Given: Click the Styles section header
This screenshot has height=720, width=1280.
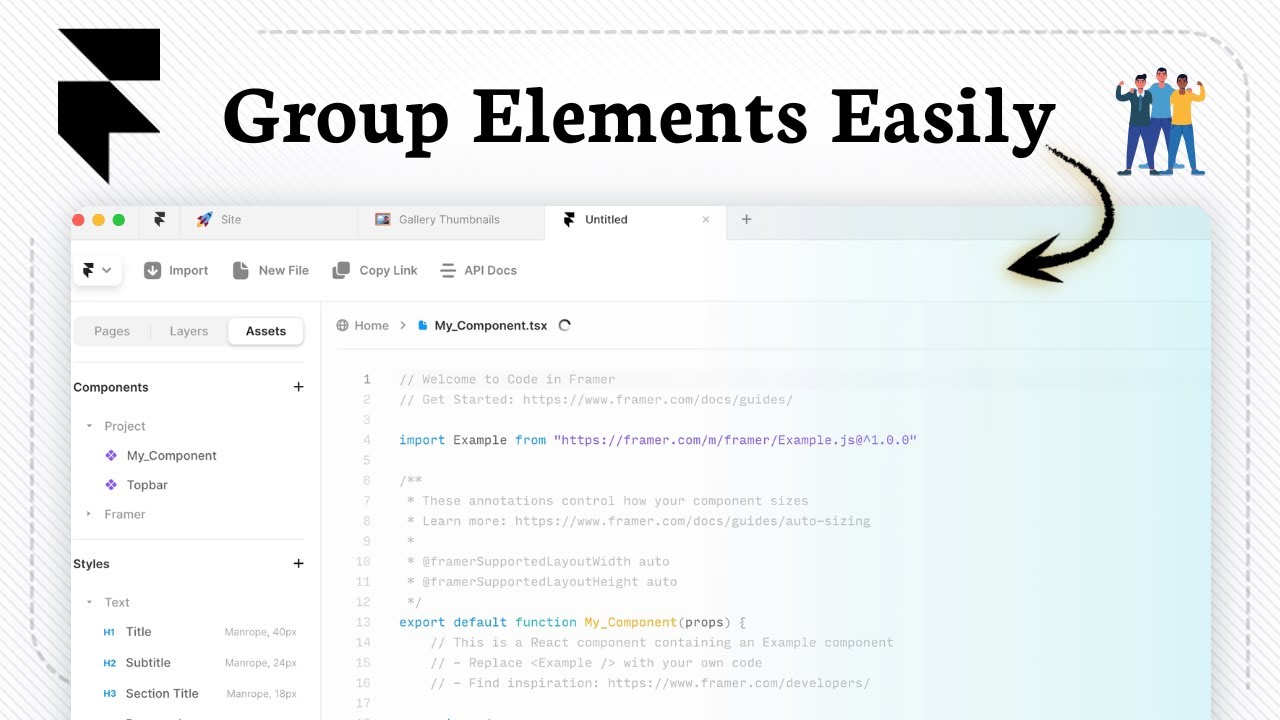Looking at the screenshot, I should pos(91,564).
